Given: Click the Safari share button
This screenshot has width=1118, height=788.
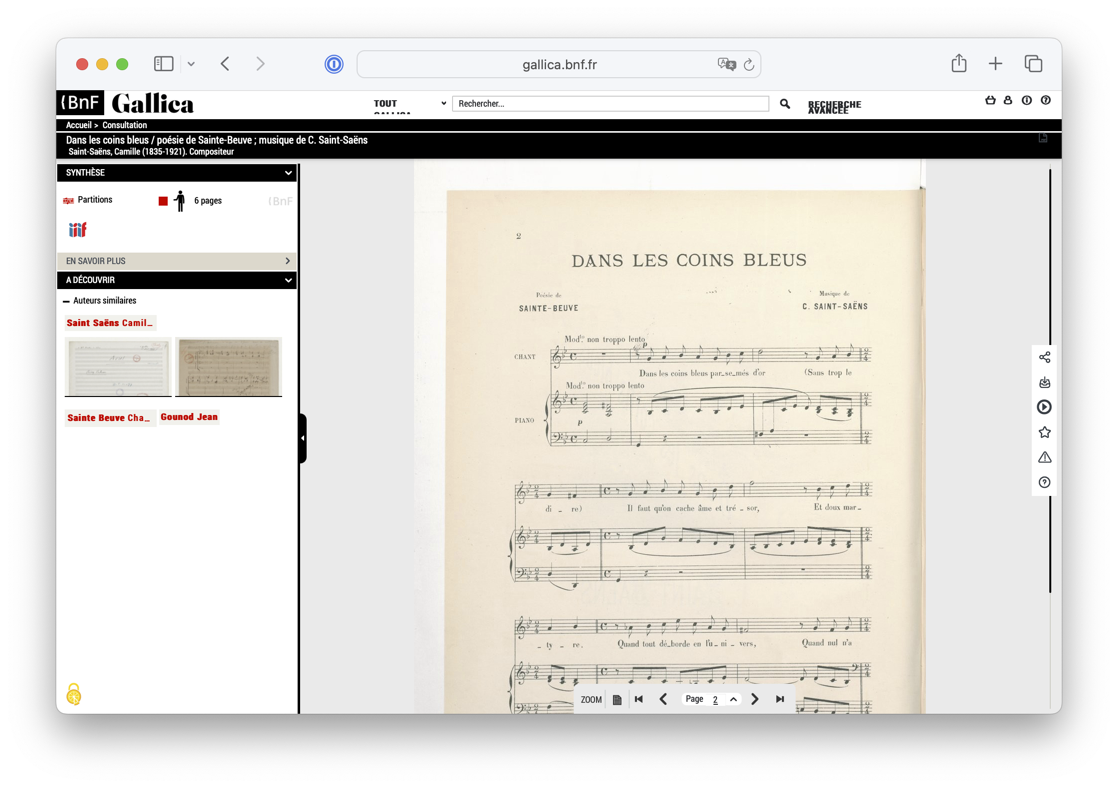Looking at the screenshot, I should [x=959, y=63].
